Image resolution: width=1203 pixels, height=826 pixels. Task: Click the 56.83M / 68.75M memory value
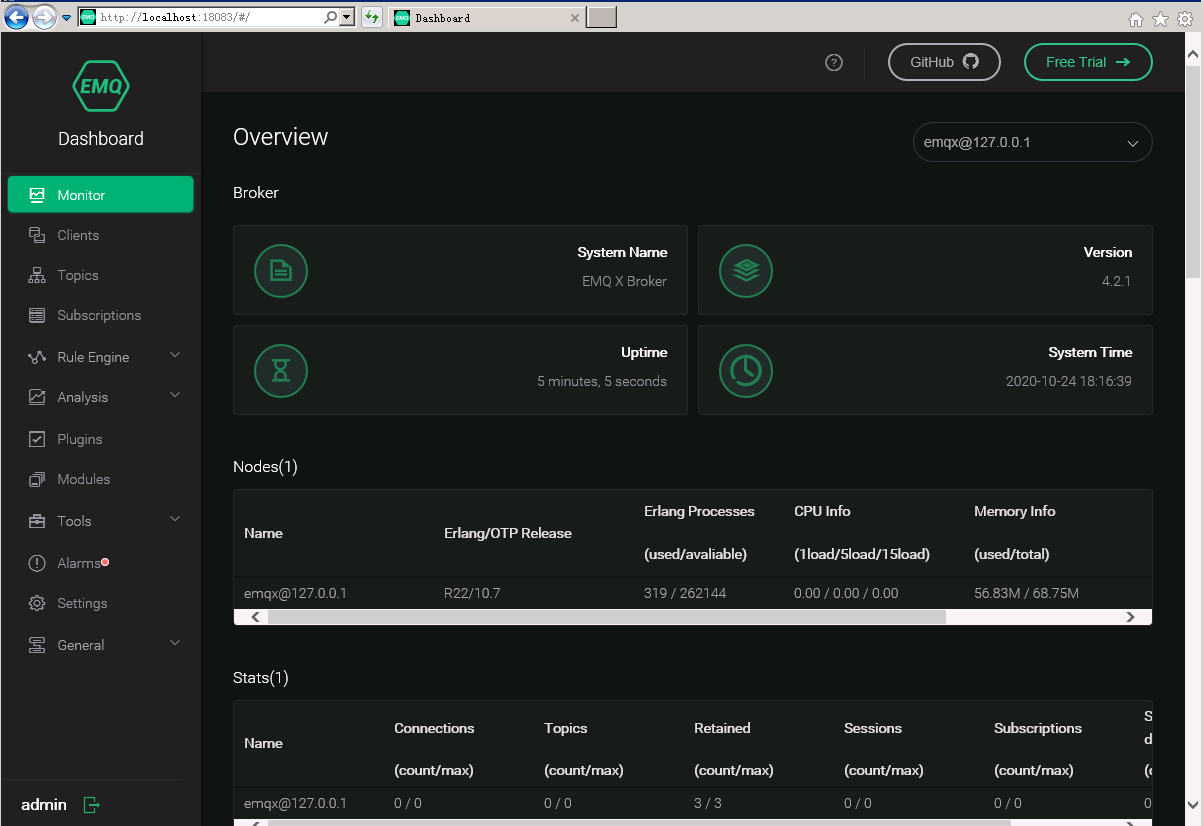coord(1026,593)
